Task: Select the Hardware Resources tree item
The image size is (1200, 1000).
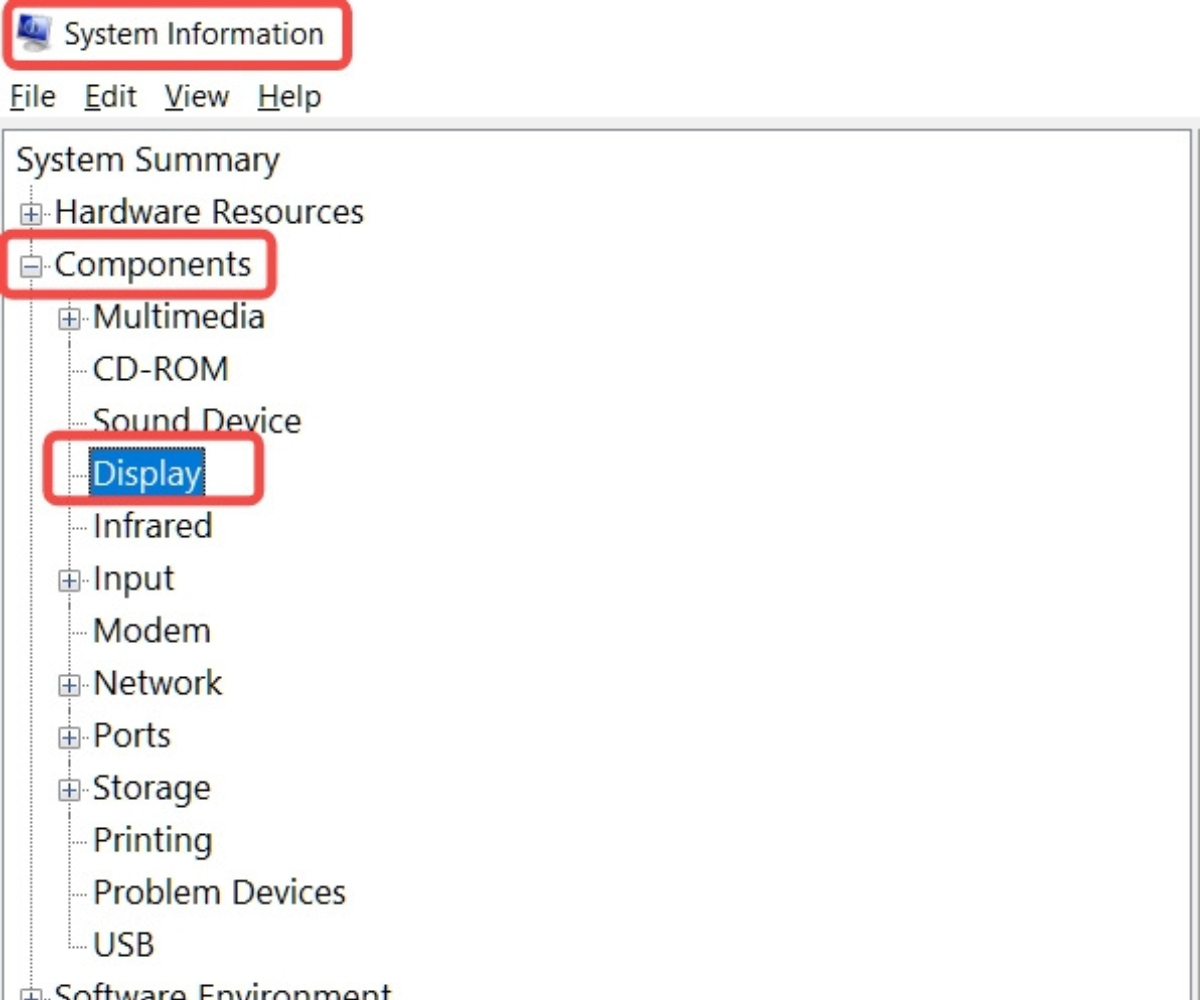Action: pyautogui.click(x=209, y=212)
